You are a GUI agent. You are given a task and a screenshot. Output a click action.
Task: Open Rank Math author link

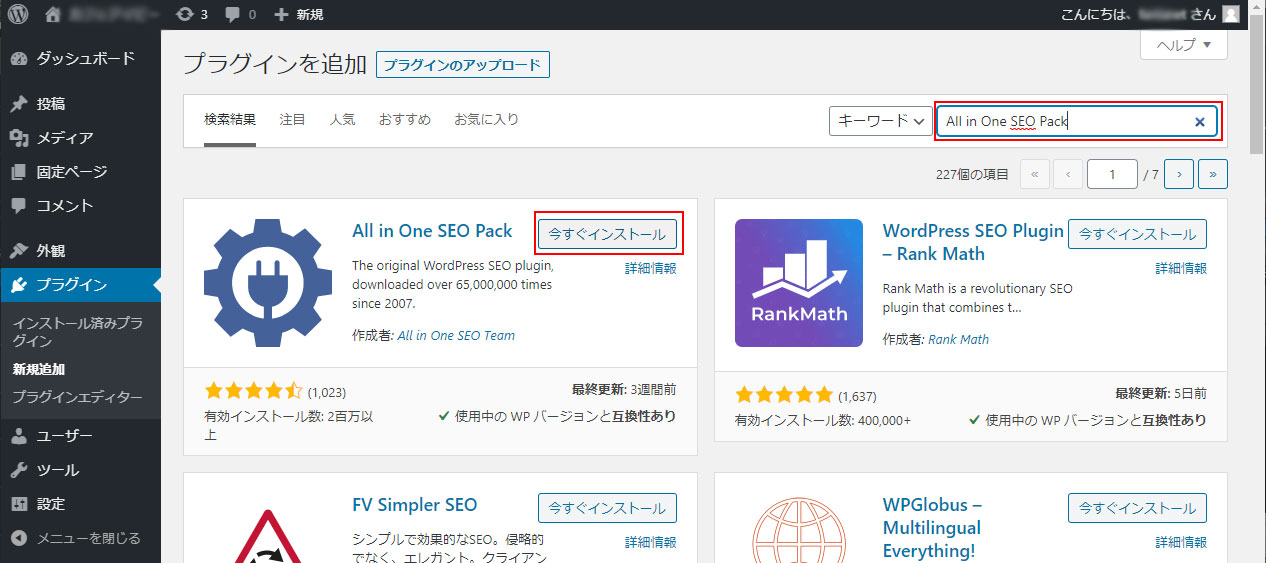click(x=958, y=339)
